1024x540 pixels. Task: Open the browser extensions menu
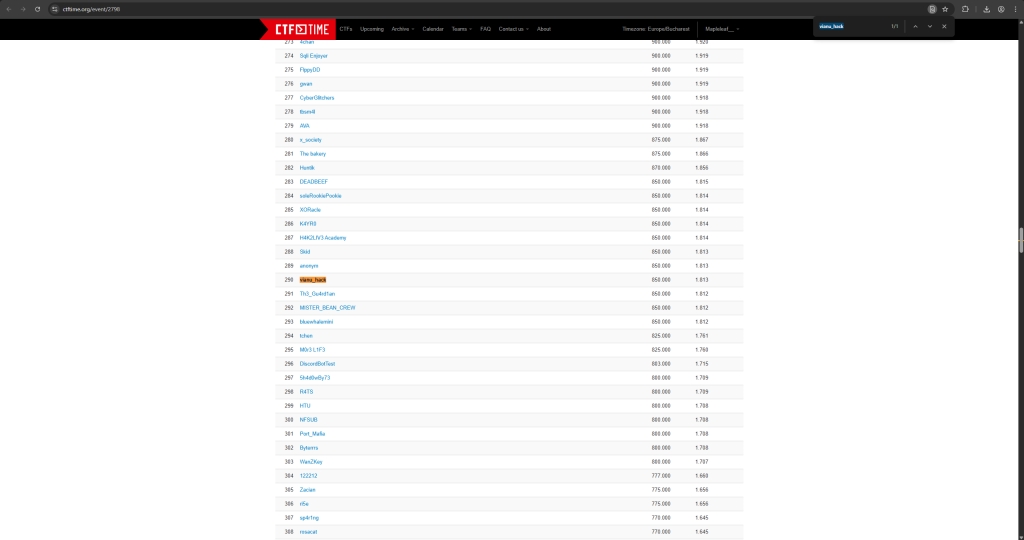click(965, 9)
